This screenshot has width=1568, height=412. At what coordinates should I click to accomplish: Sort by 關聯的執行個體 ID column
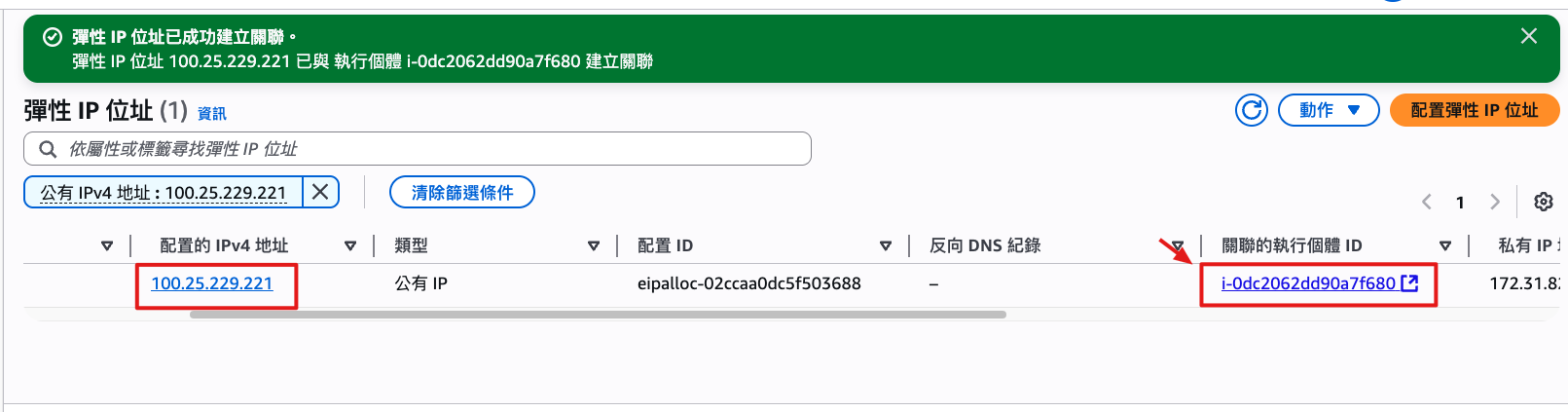click(x=1445, y=246)
